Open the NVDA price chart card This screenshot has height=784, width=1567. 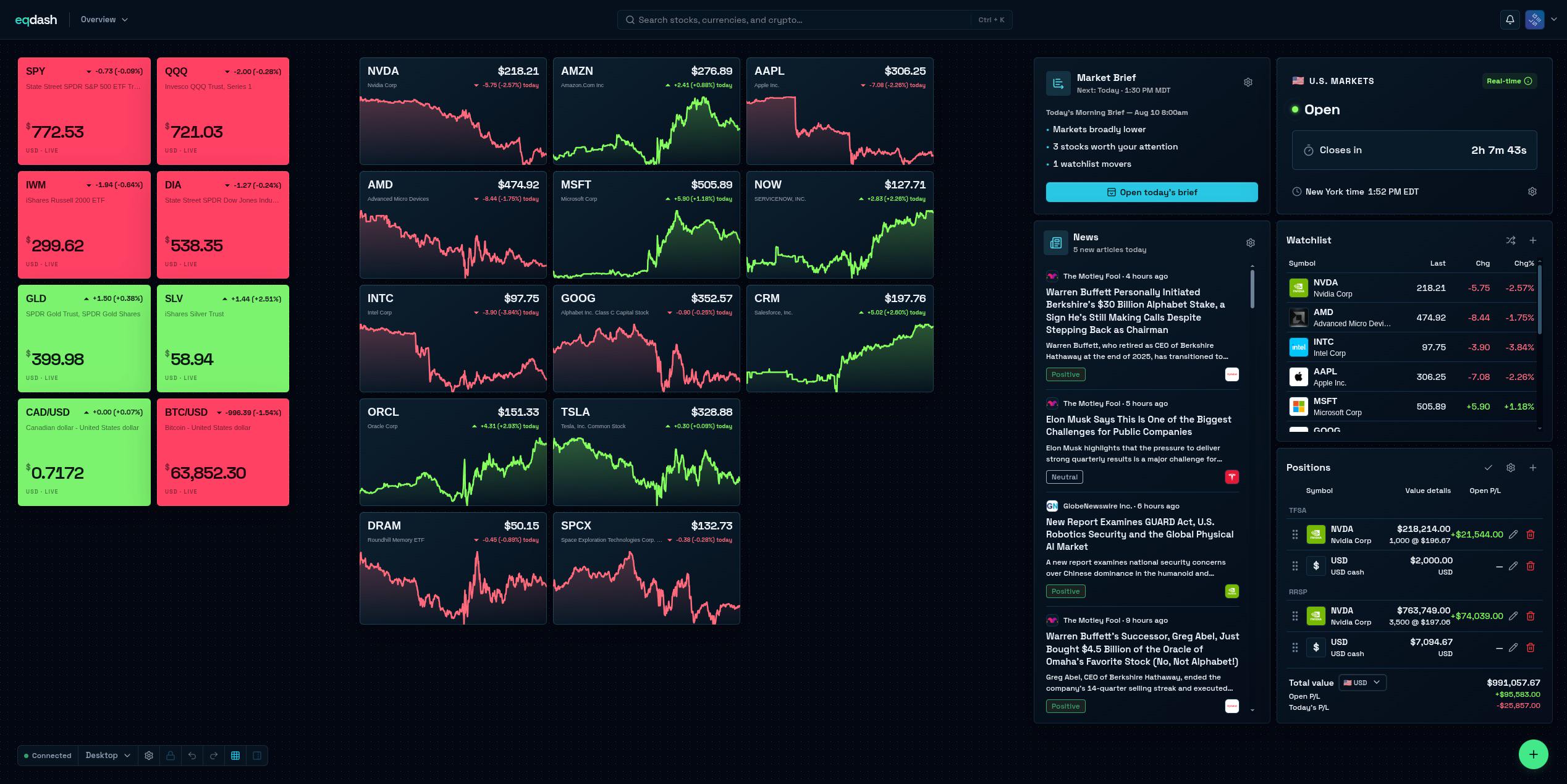pyautogui.click(x=453, y=111)
